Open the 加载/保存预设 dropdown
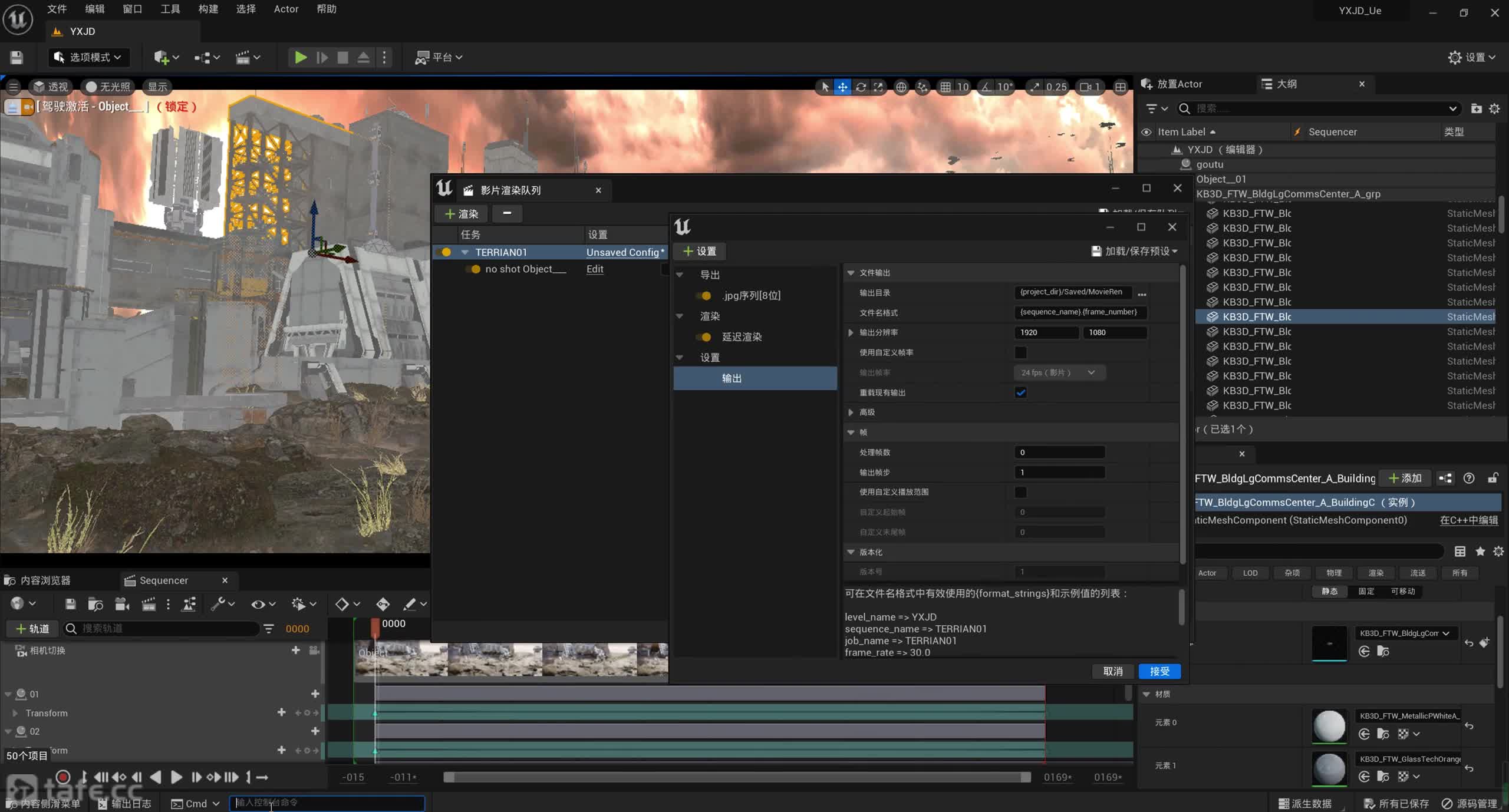The height and width of the screenshot is (812, 1509). [x=1134, y=252]
